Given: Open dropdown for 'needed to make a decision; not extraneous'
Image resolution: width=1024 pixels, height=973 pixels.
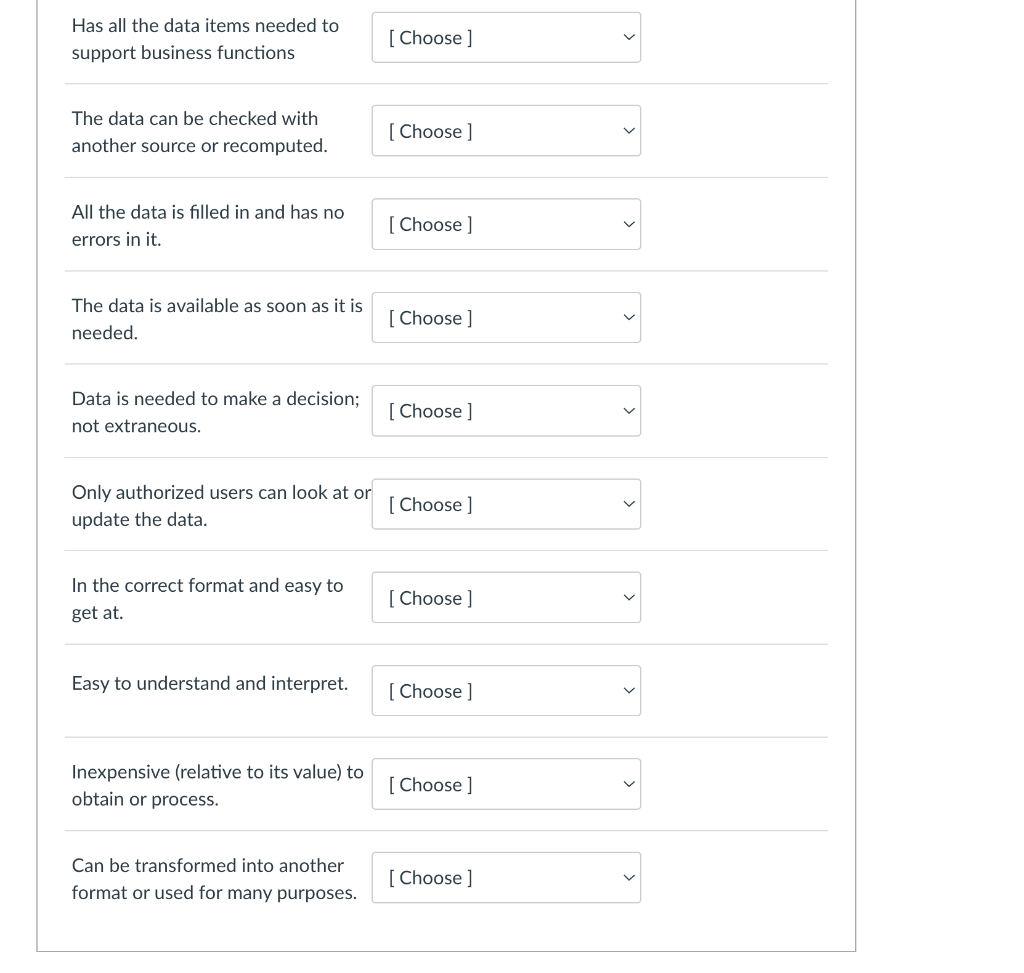Looking at the screenshot, I should 506,411.
